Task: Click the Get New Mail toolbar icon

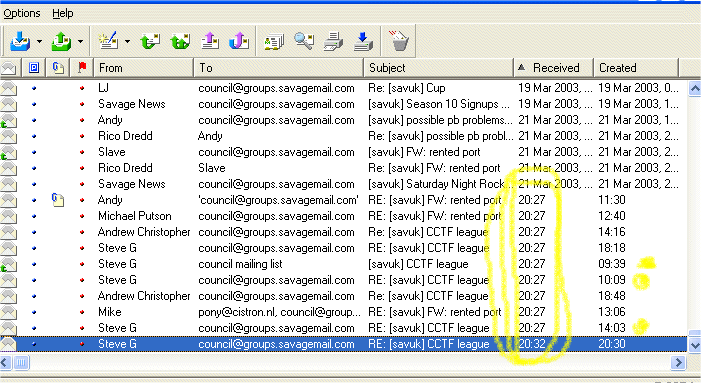Action: 20,41
